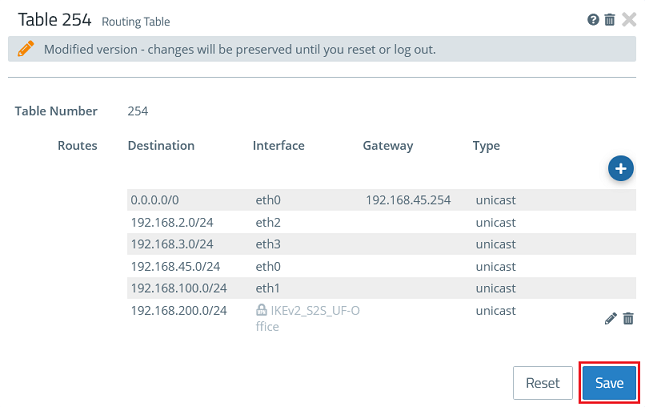Image resolution: width=645 pixels, height=407 pixels.
Task: Click the gateway address 192.168.45.254
Action: coord(408,200)
